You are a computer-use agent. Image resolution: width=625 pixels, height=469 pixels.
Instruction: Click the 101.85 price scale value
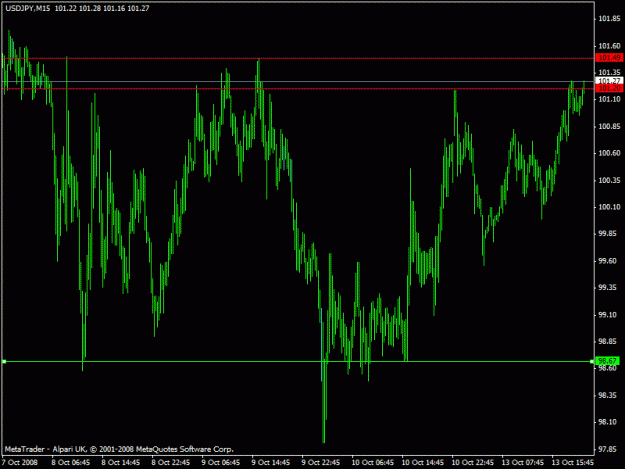click(x=609, y=19)
